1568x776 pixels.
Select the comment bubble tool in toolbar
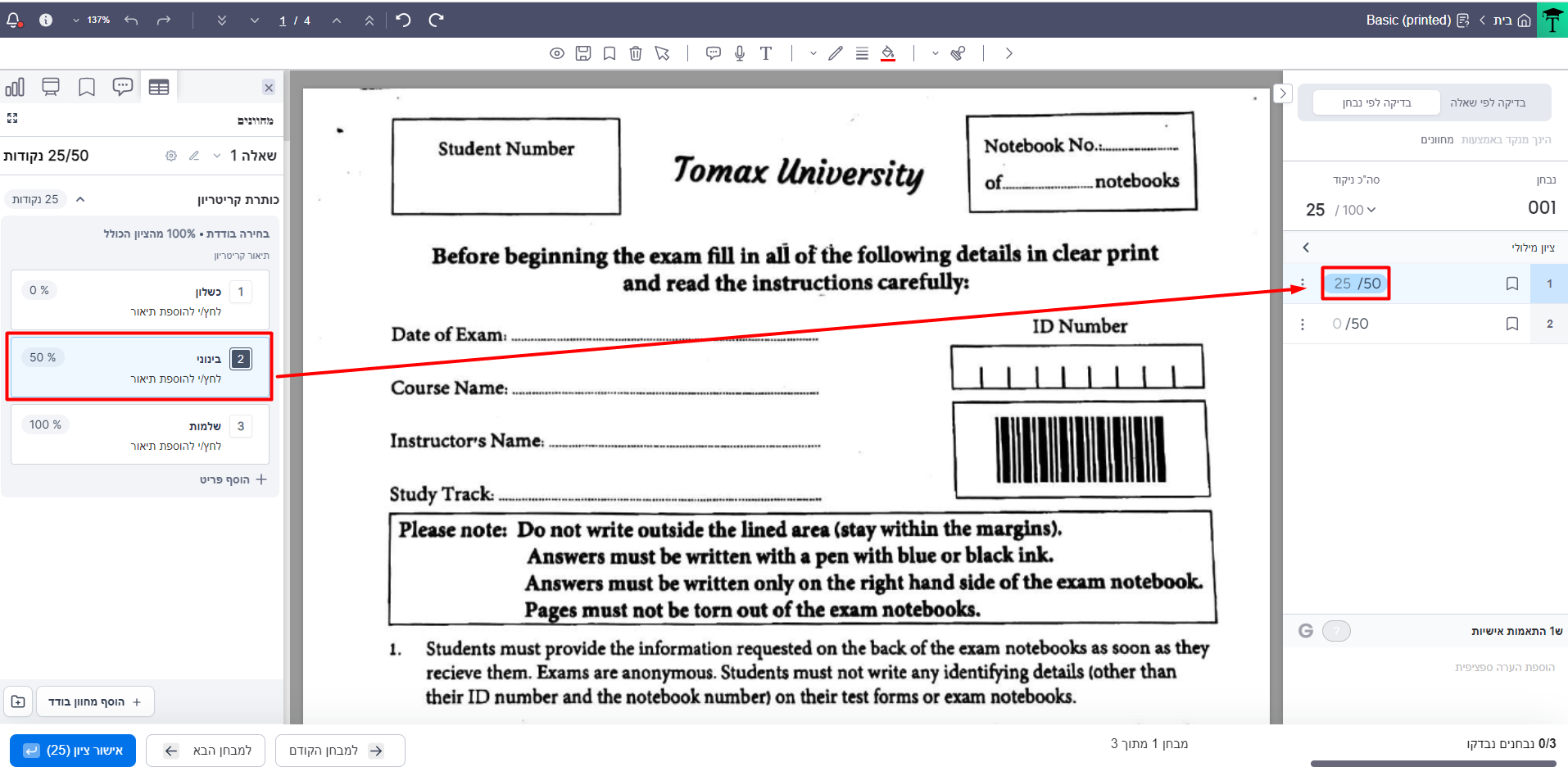pyautogui.click(x=714, y=53)
